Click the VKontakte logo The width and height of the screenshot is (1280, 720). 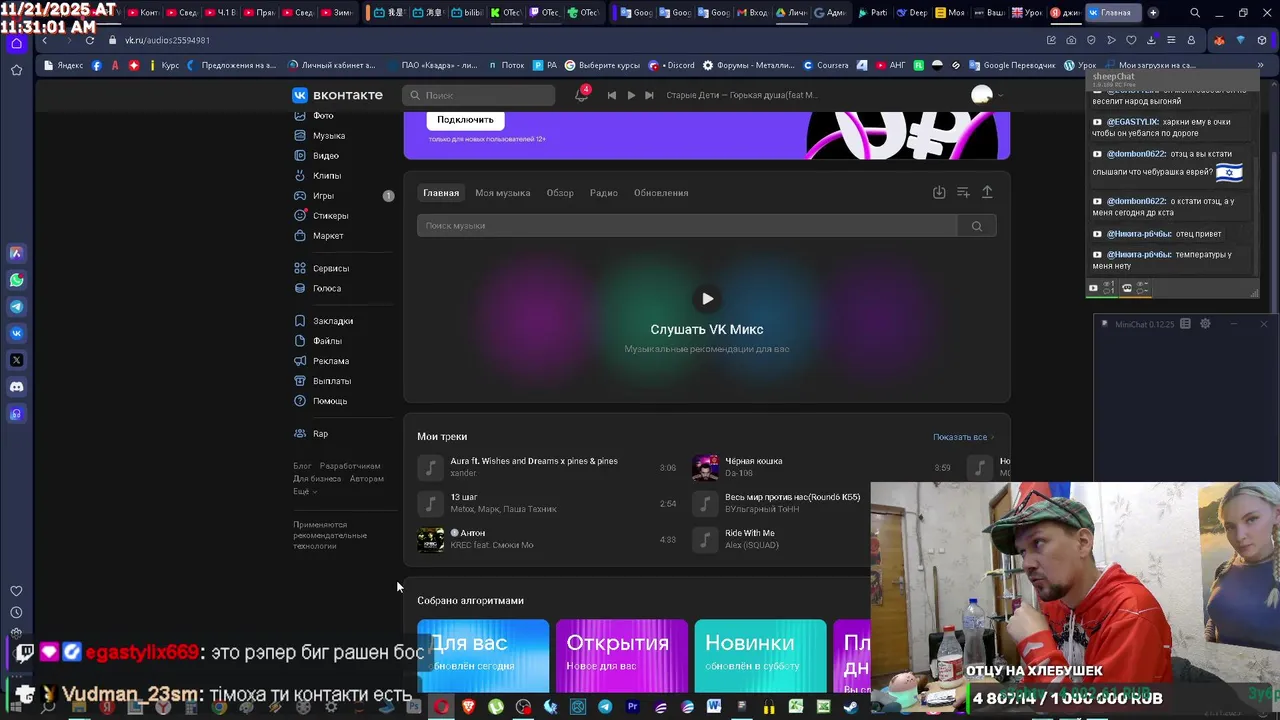337,95
